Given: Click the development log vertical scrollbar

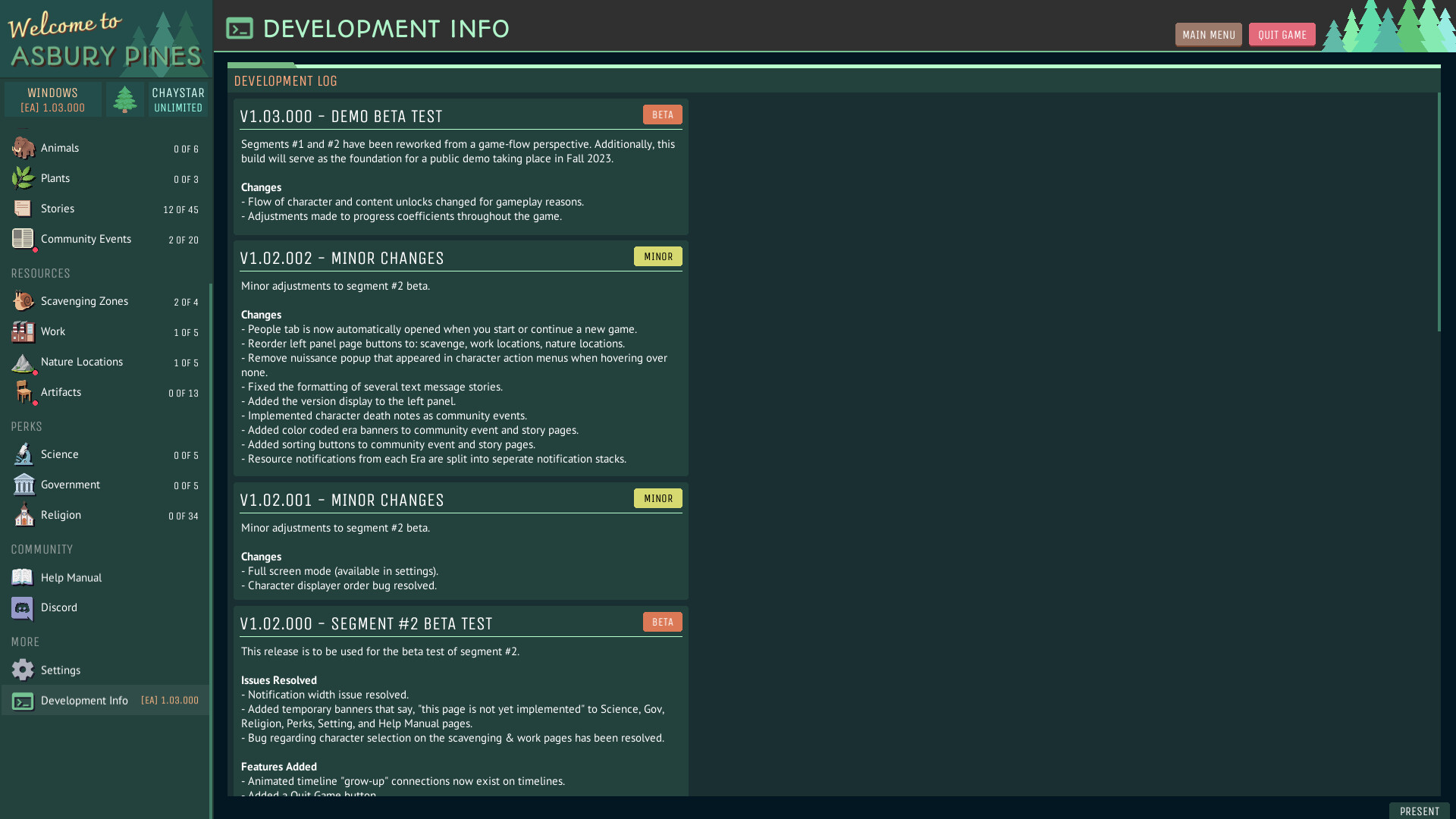Looking at the screenshot, I should coord(1439,212).
